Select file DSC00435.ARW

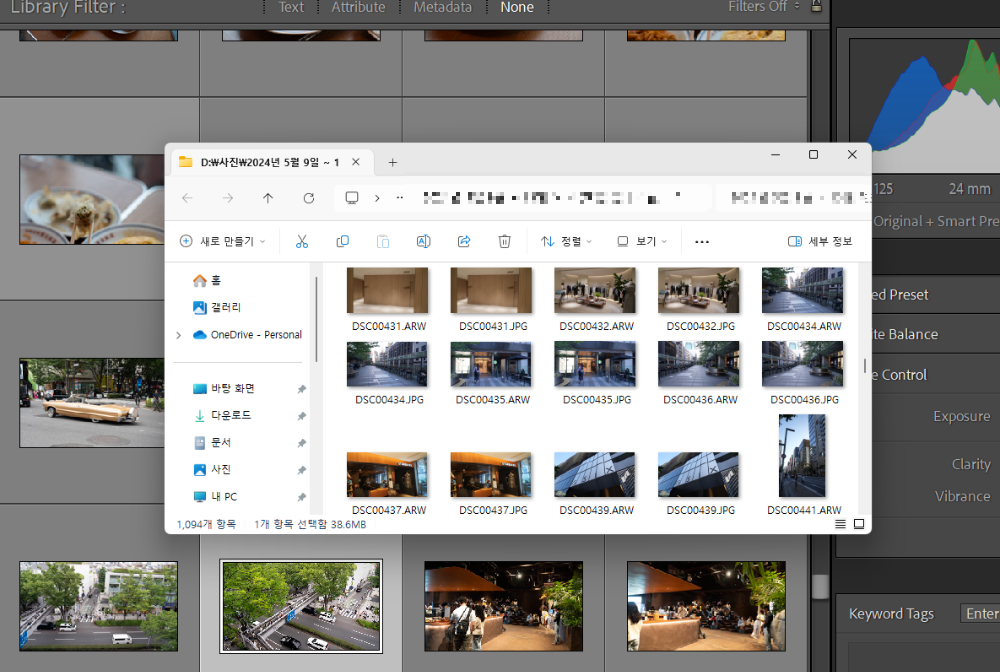tap(492, 373)
